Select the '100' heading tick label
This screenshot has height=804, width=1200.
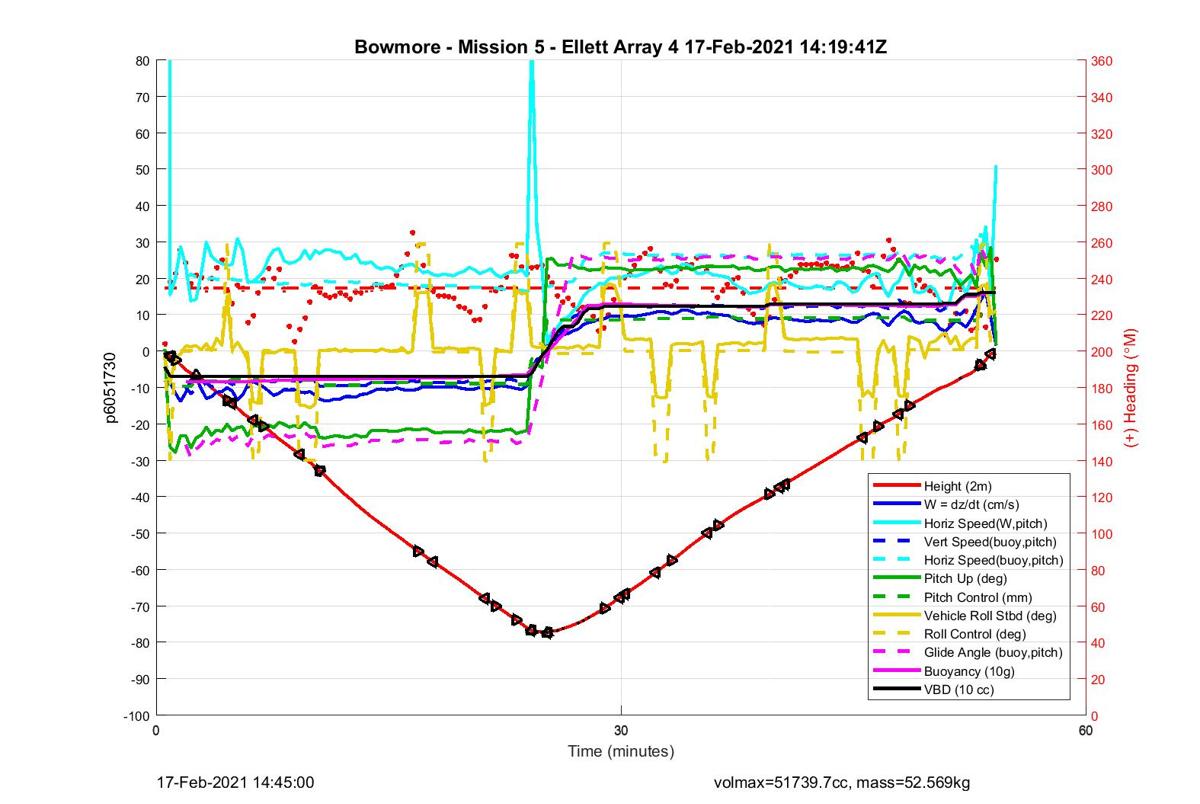pos(1103,534)
